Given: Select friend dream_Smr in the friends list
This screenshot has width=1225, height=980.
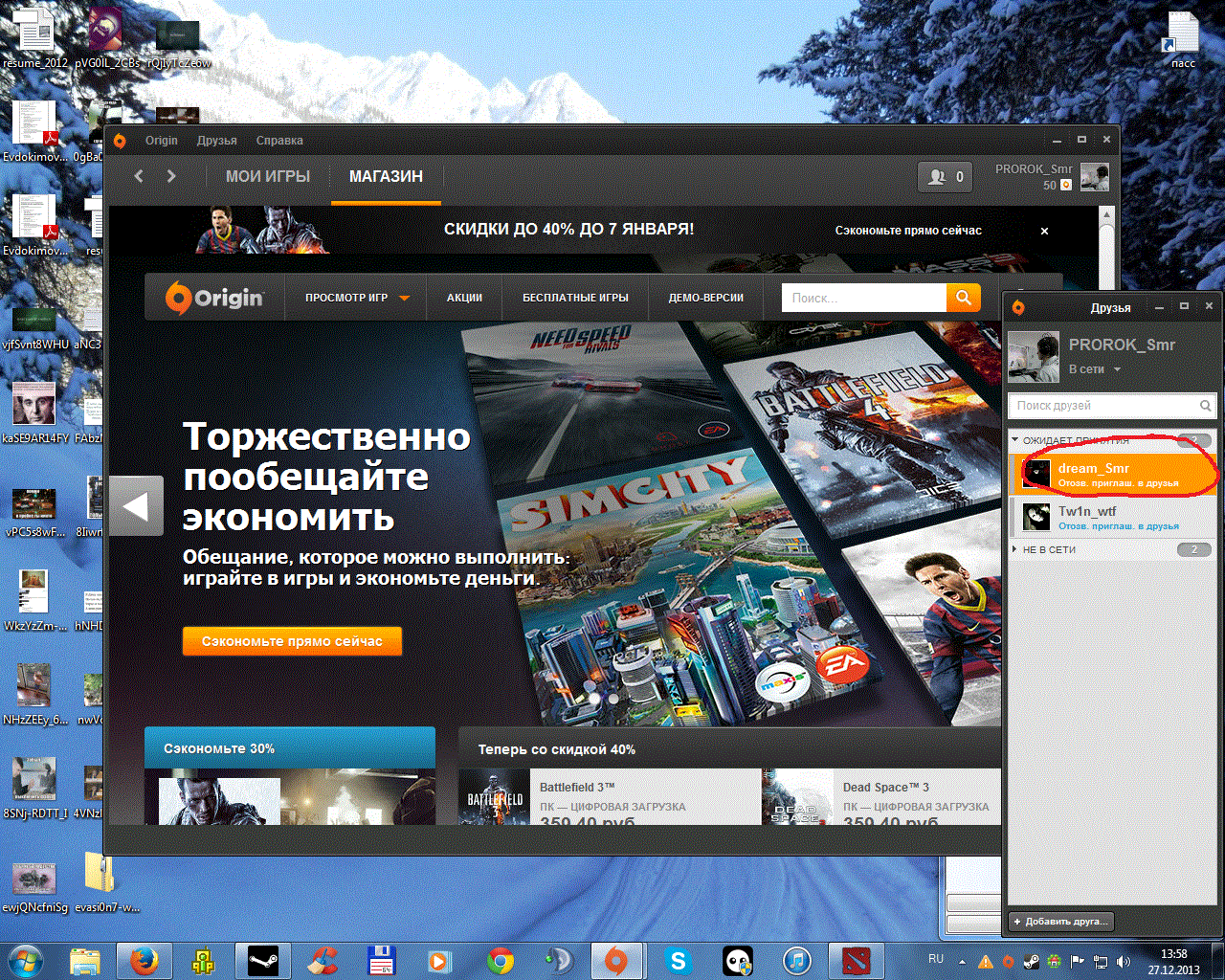Looking at the screenshot, I should click(x=1112, y=475).
